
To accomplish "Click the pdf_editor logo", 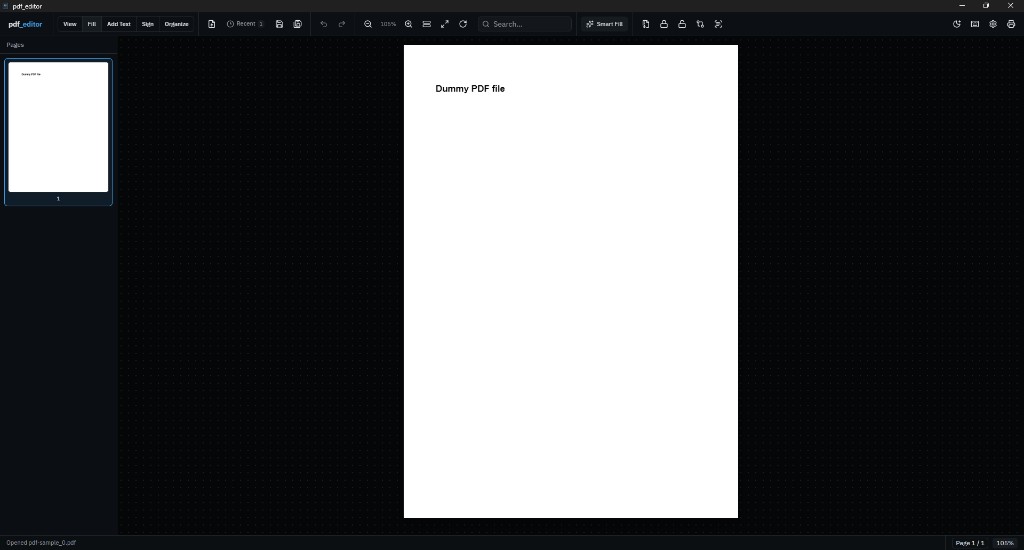I will click(25, 24).
